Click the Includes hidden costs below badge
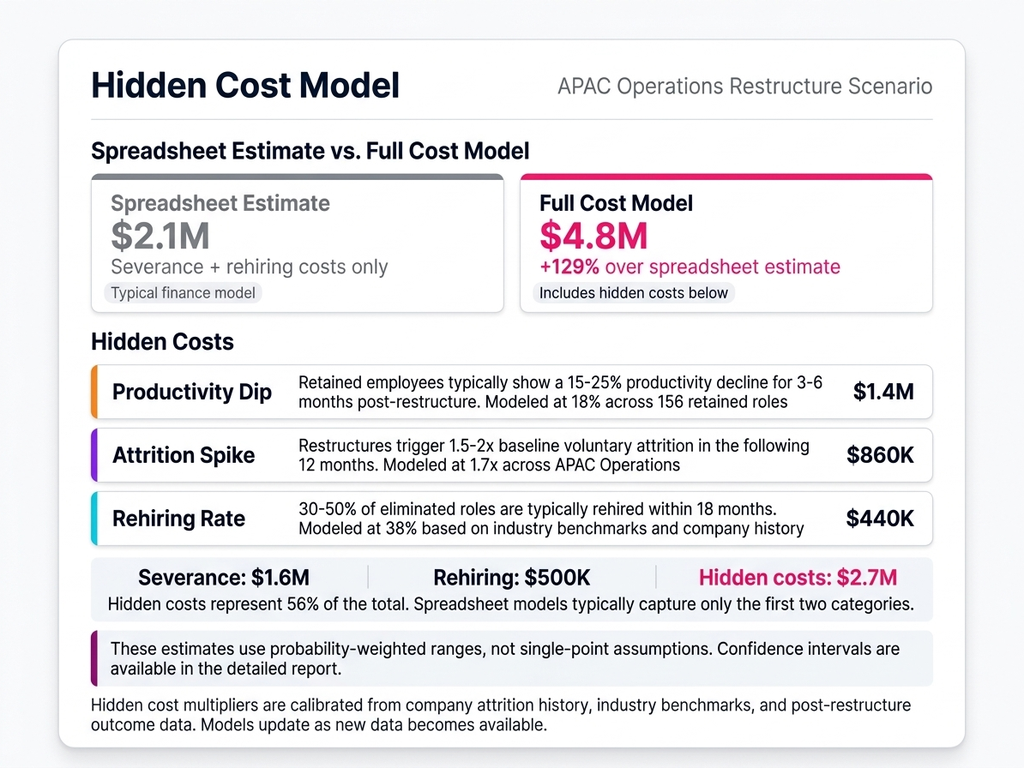 633,293
